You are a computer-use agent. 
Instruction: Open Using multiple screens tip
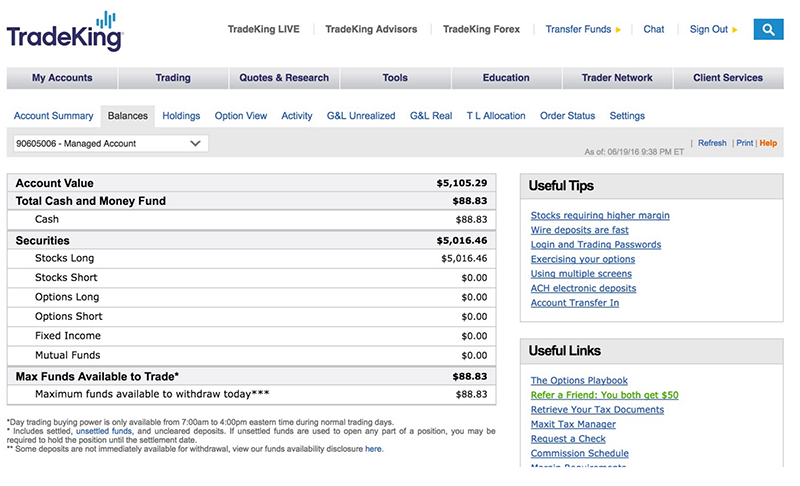[x=581, y=273]
